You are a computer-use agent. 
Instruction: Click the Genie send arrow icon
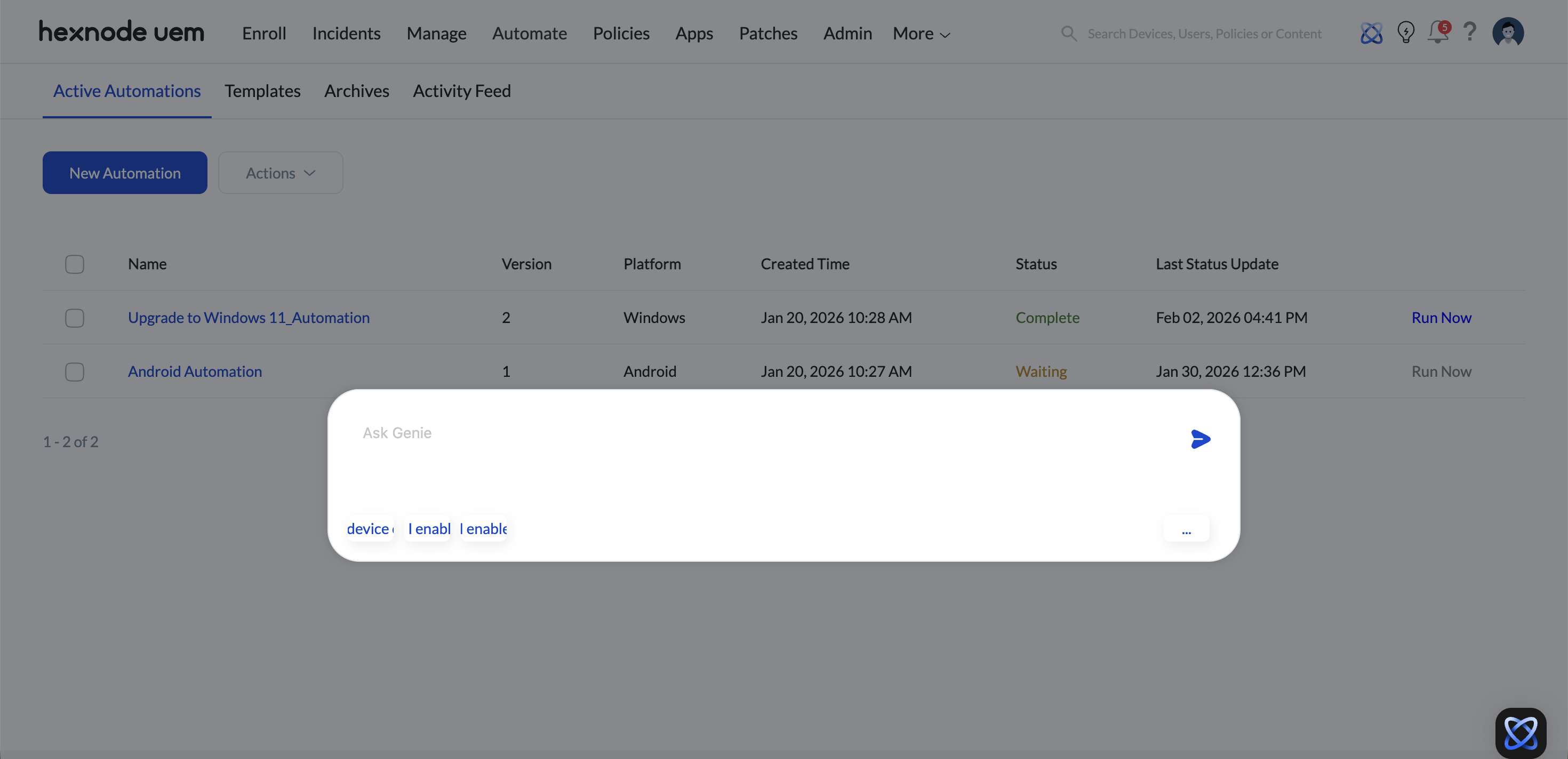point(1200,439)
